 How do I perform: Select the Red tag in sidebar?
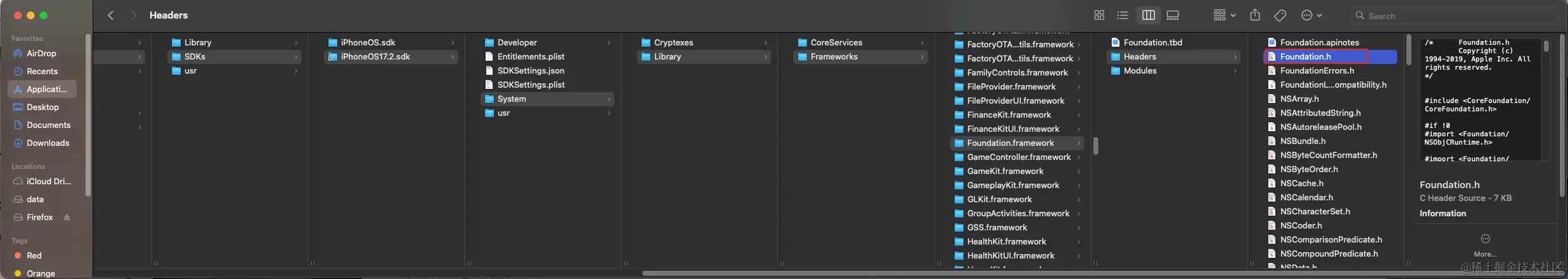click(34, 255)
